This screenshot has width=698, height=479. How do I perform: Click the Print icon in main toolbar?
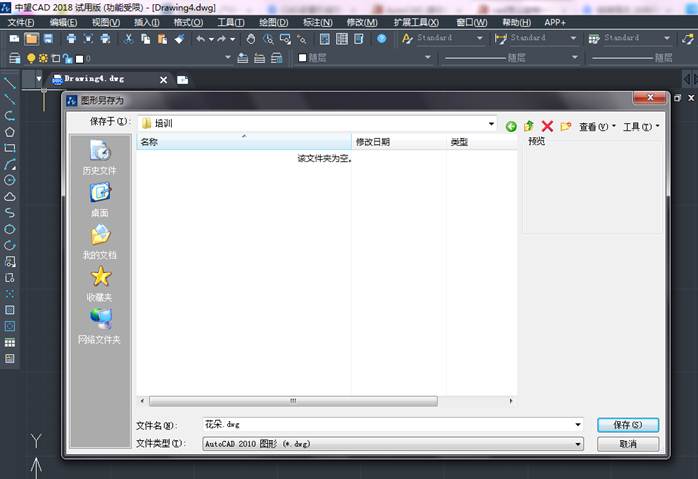[70, 38]
